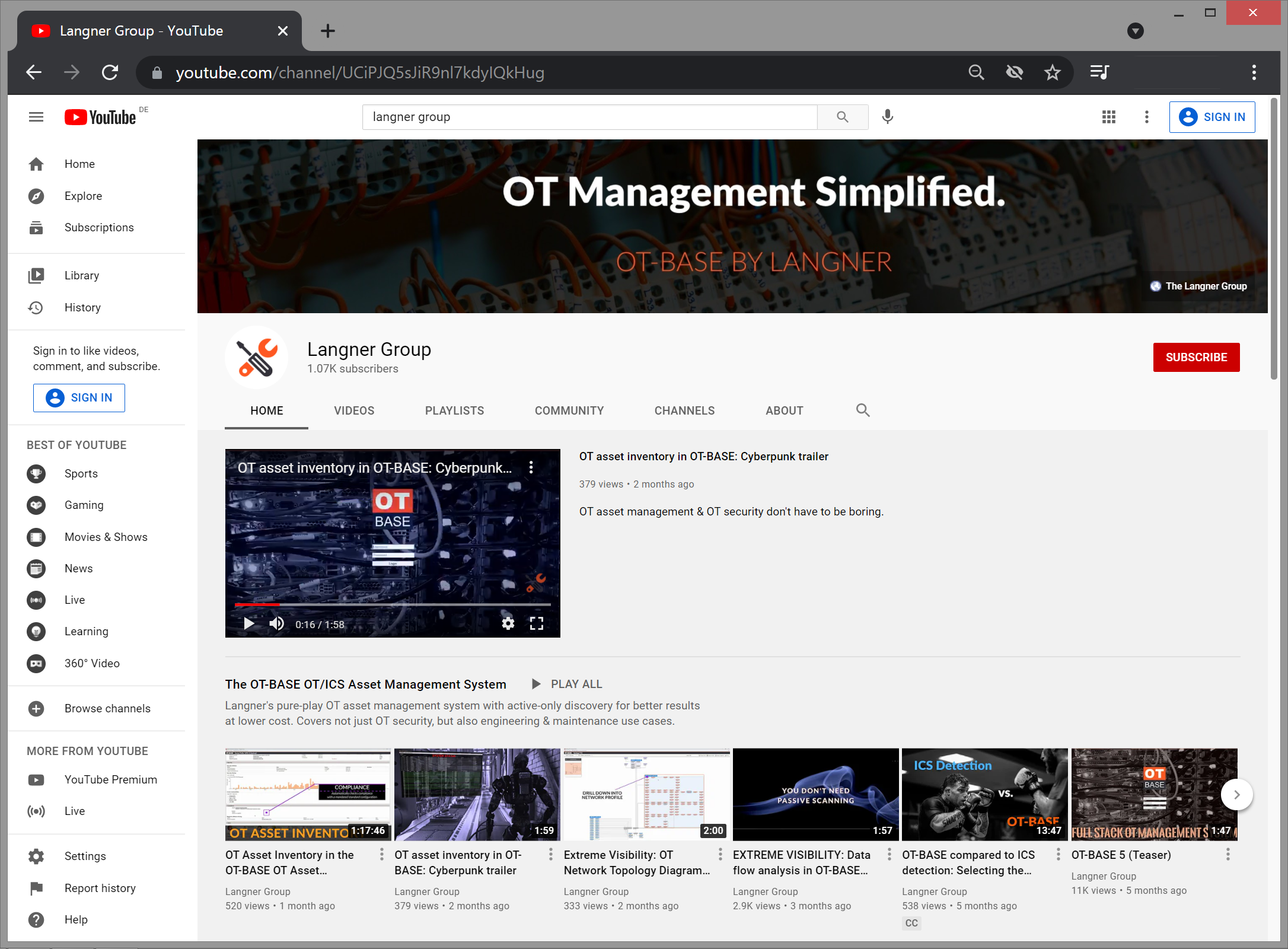
Task: Mute the featured video volume
Action: tap(277, 623)
